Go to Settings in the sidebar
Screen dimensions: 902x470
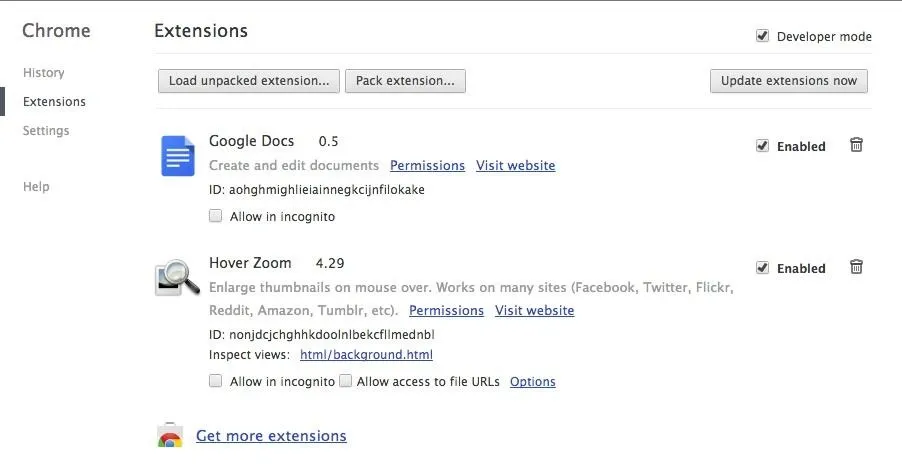click(x=46, y=131)
